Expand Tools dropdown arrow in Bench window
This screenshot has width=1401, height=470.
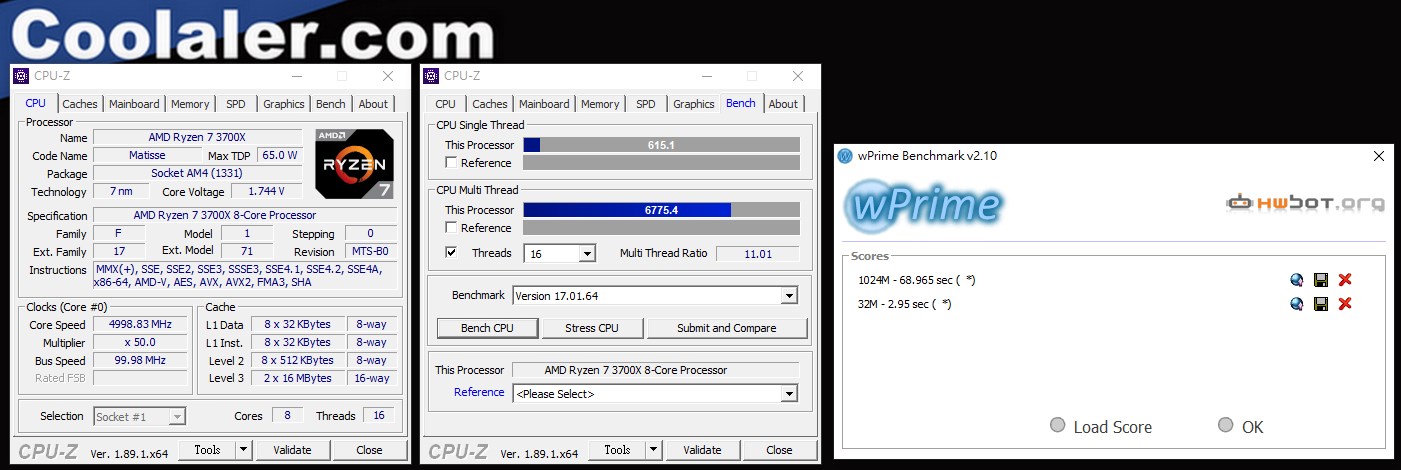tap(653, 450)
